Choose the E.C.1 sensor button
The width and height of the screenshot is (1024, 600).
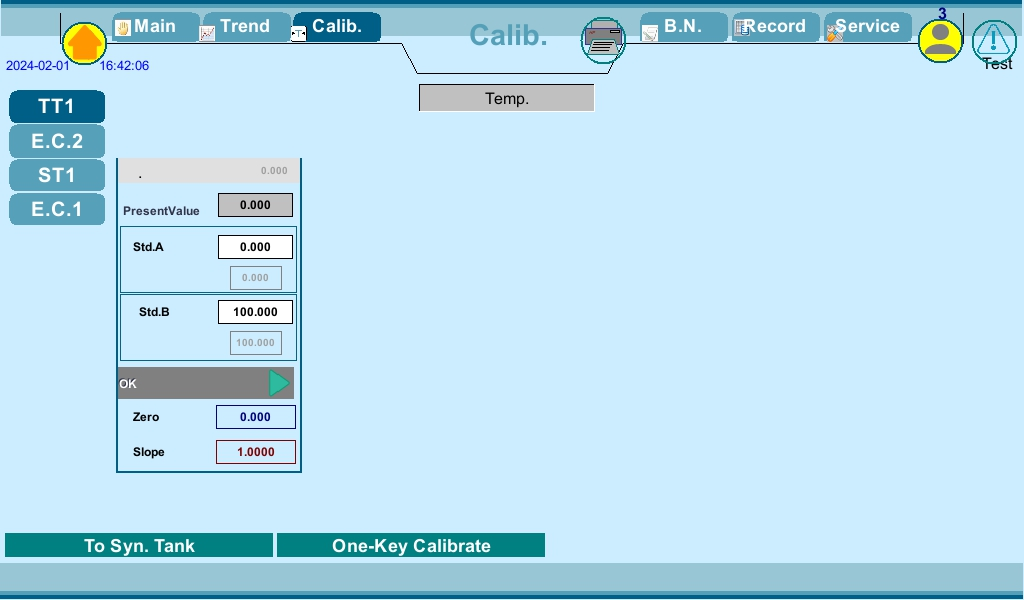click(x=57, y=209)
